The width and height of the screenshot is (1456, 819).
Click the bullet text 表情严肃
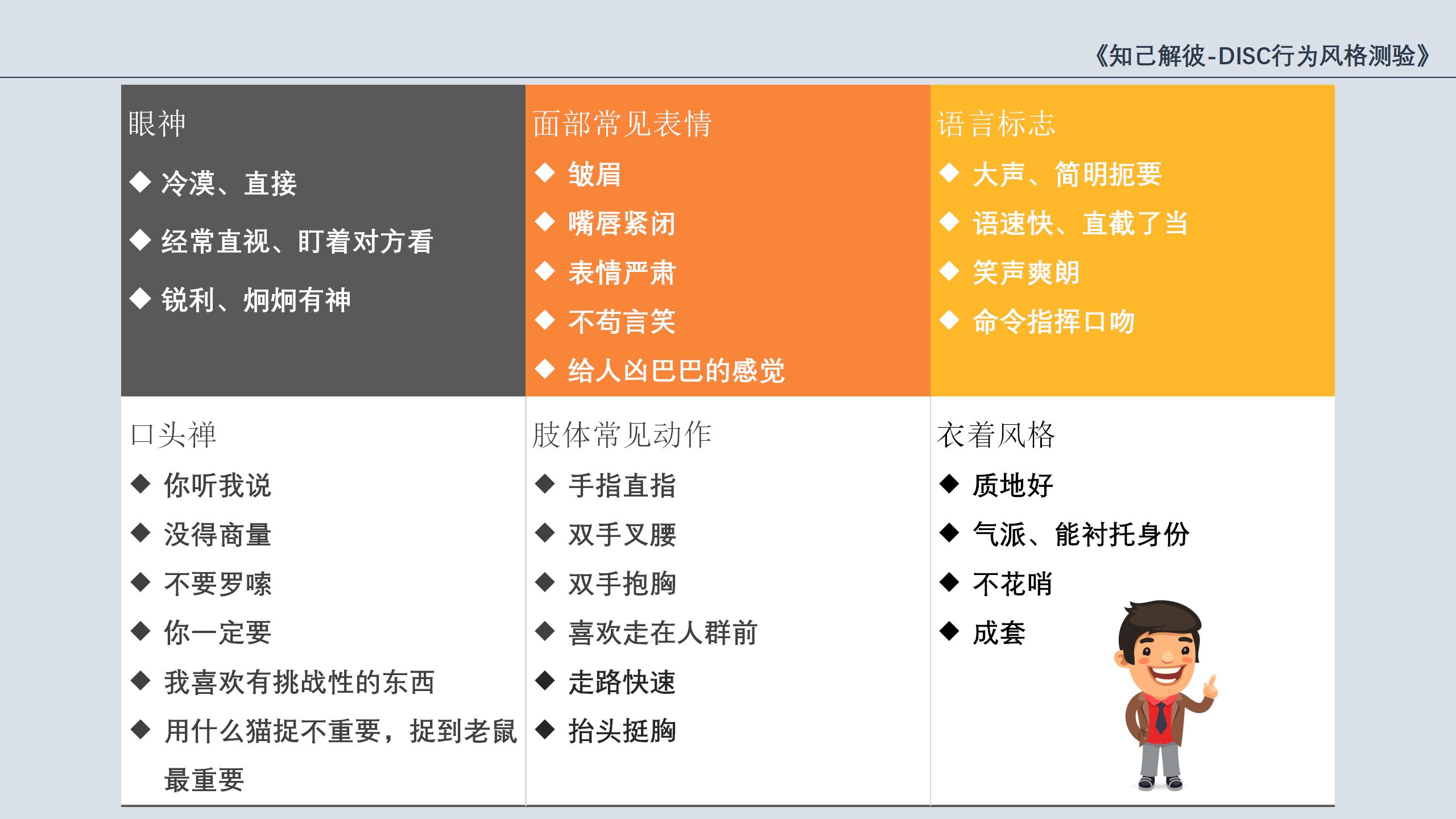(622, 273)
